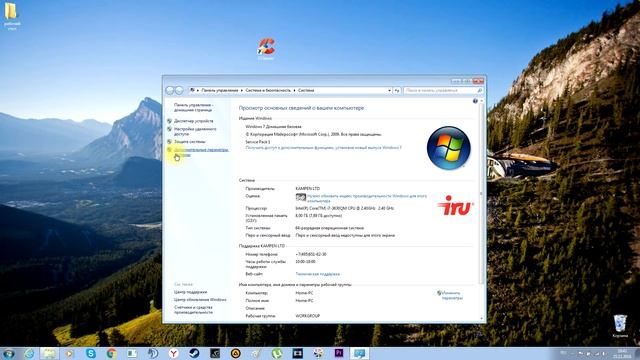
Task: Open the media player taskbar icon
Action: pyautogui.click(x=70, y=353)
